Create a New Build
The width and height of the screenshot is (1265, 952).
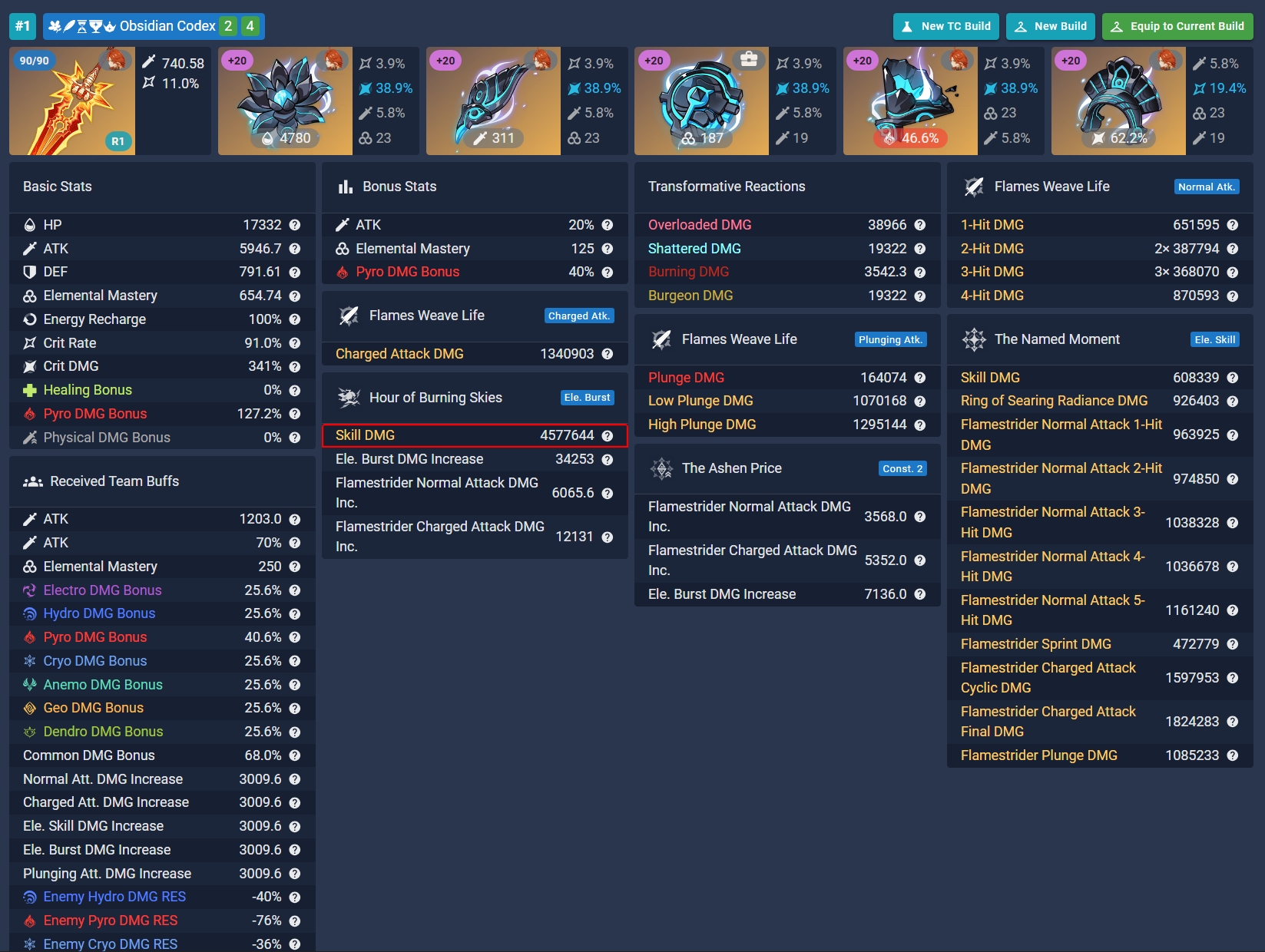pos(1051,26)
